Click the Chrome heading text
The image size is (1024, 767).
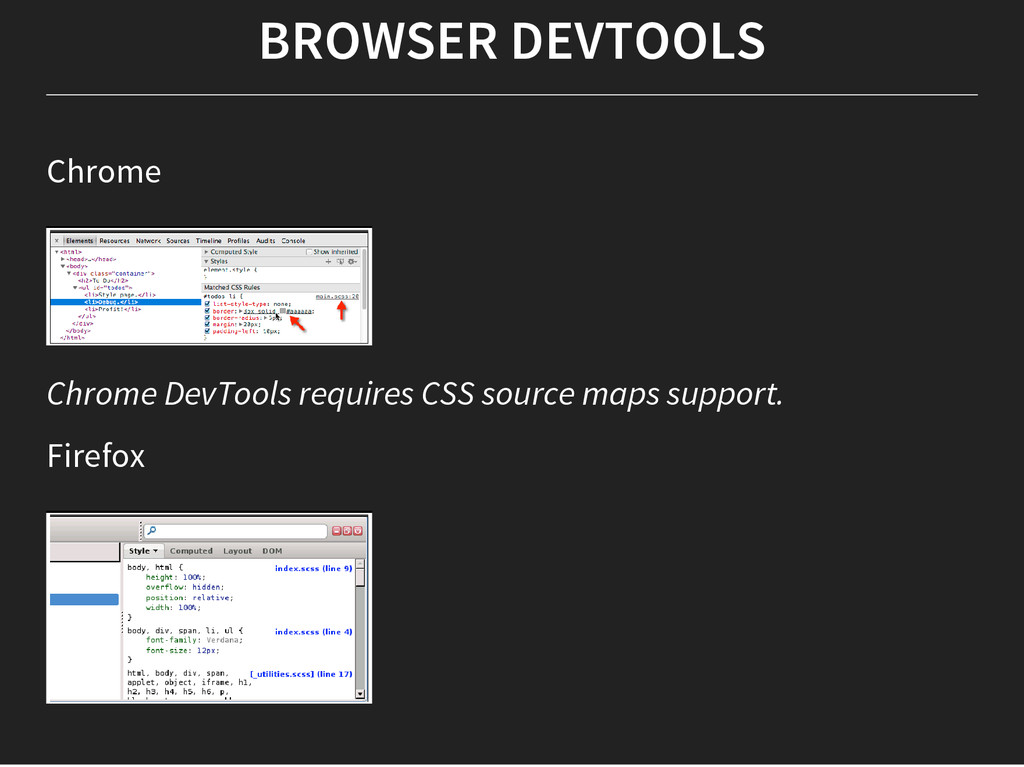pos(104,172)
